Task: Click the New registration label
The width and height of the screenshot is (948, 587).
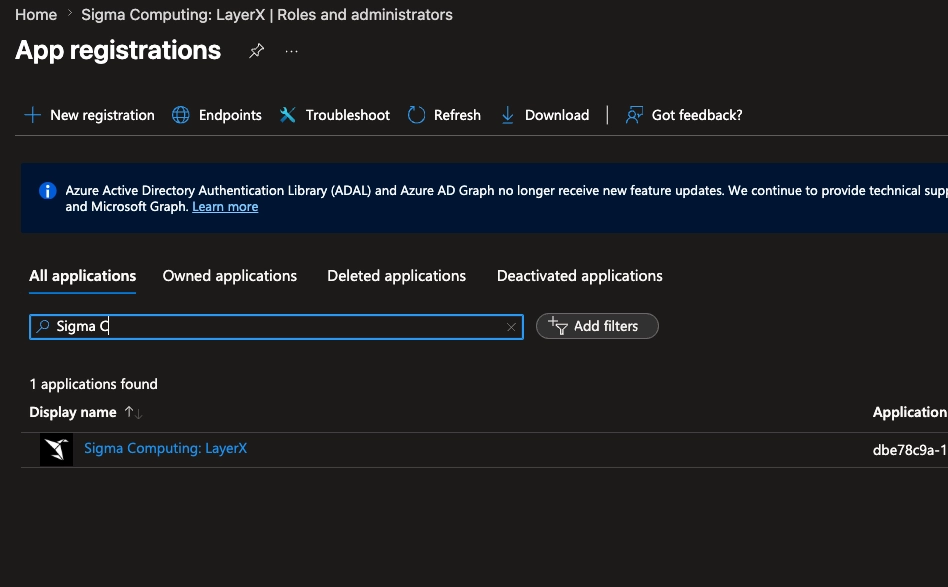Action: [x=102, y=115]
